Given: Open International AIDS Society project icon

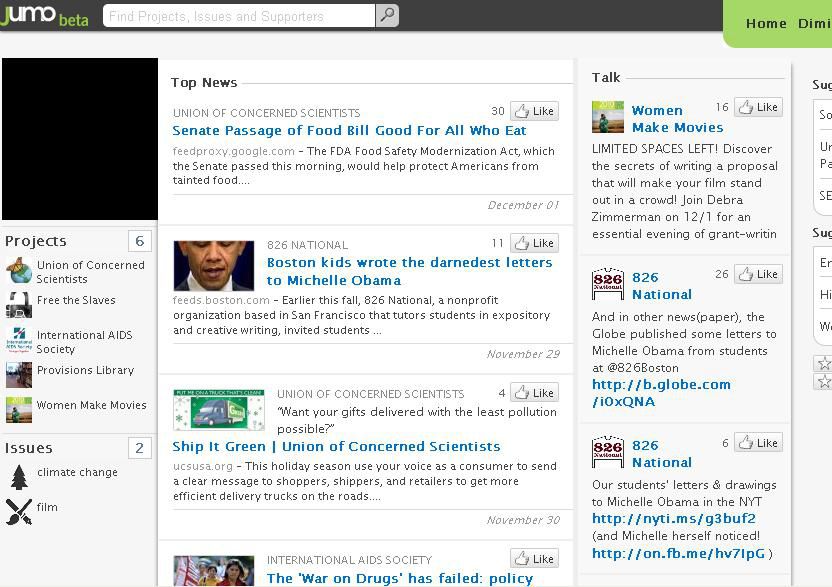Looking at the screenshot, I should coord(19,340).
